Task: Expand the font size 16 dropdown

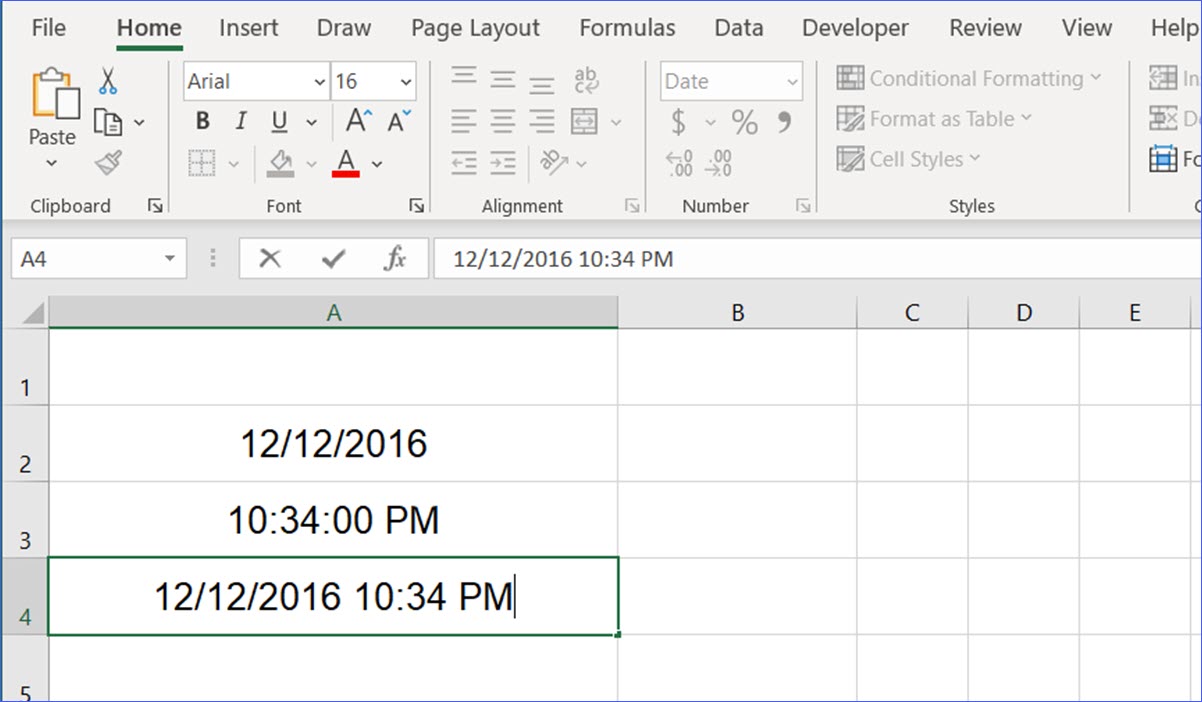Action: (x=406, y=82)
